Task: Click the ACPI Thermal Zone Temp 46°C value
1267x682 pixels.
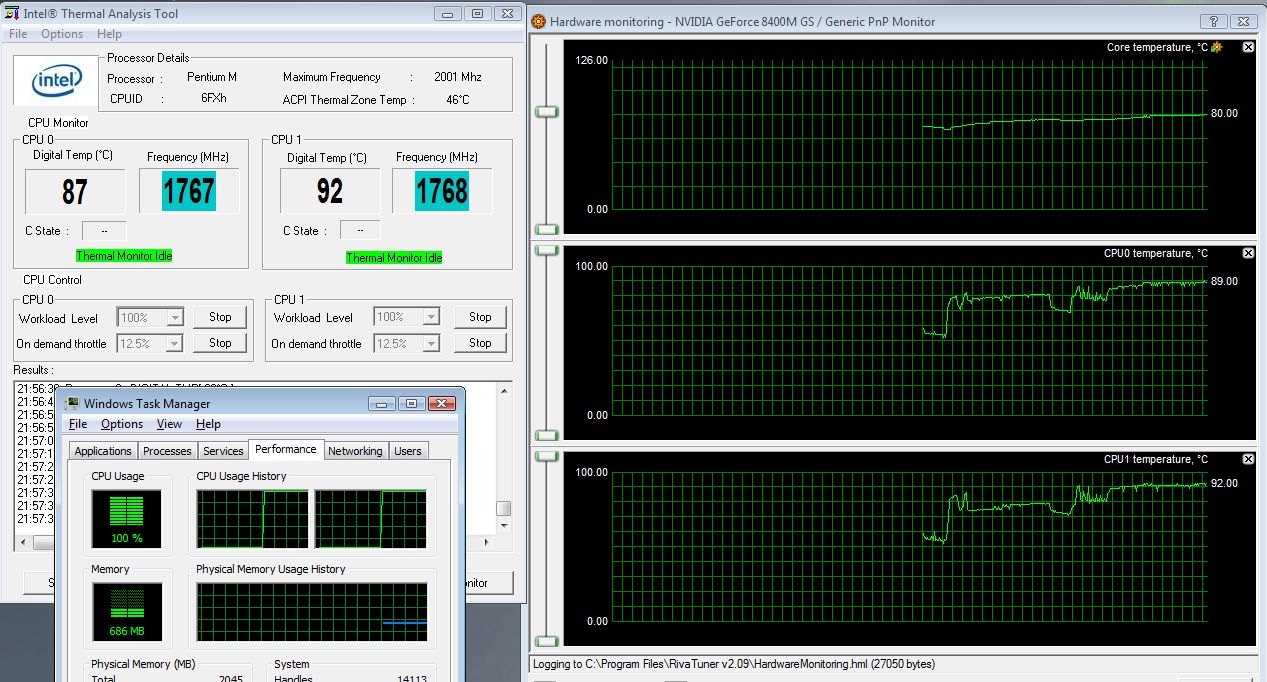Action: click(458, 100)
